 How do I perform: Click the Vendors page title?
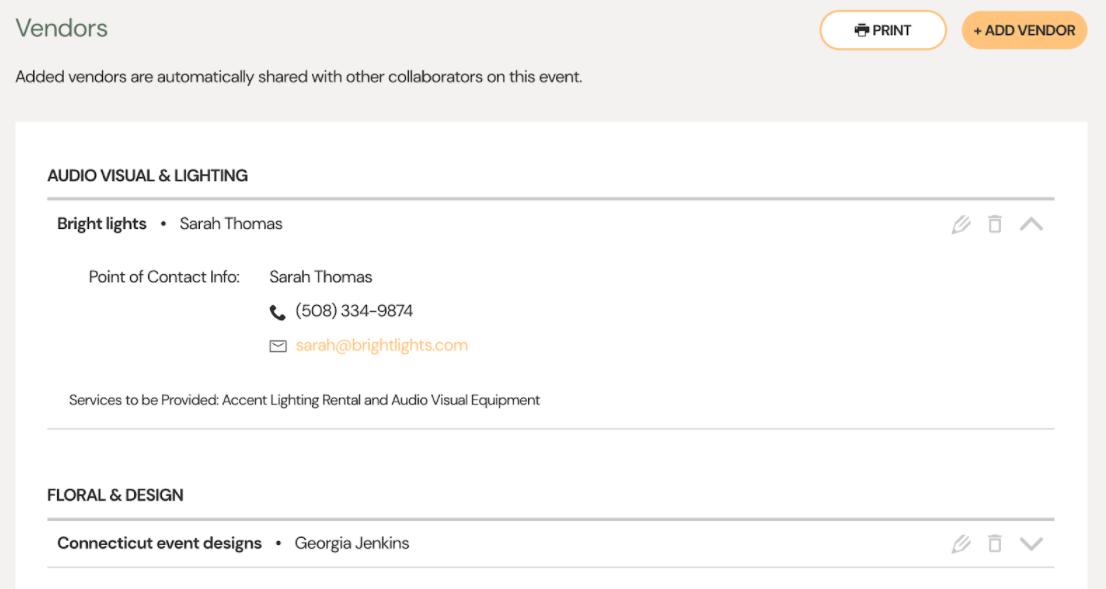pos(61,28)
